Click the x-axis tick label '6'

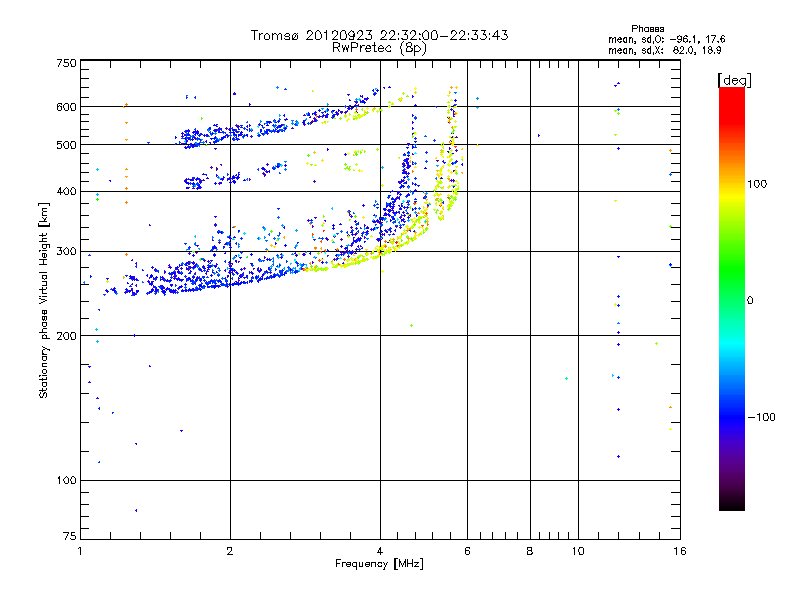coord(467,551)
